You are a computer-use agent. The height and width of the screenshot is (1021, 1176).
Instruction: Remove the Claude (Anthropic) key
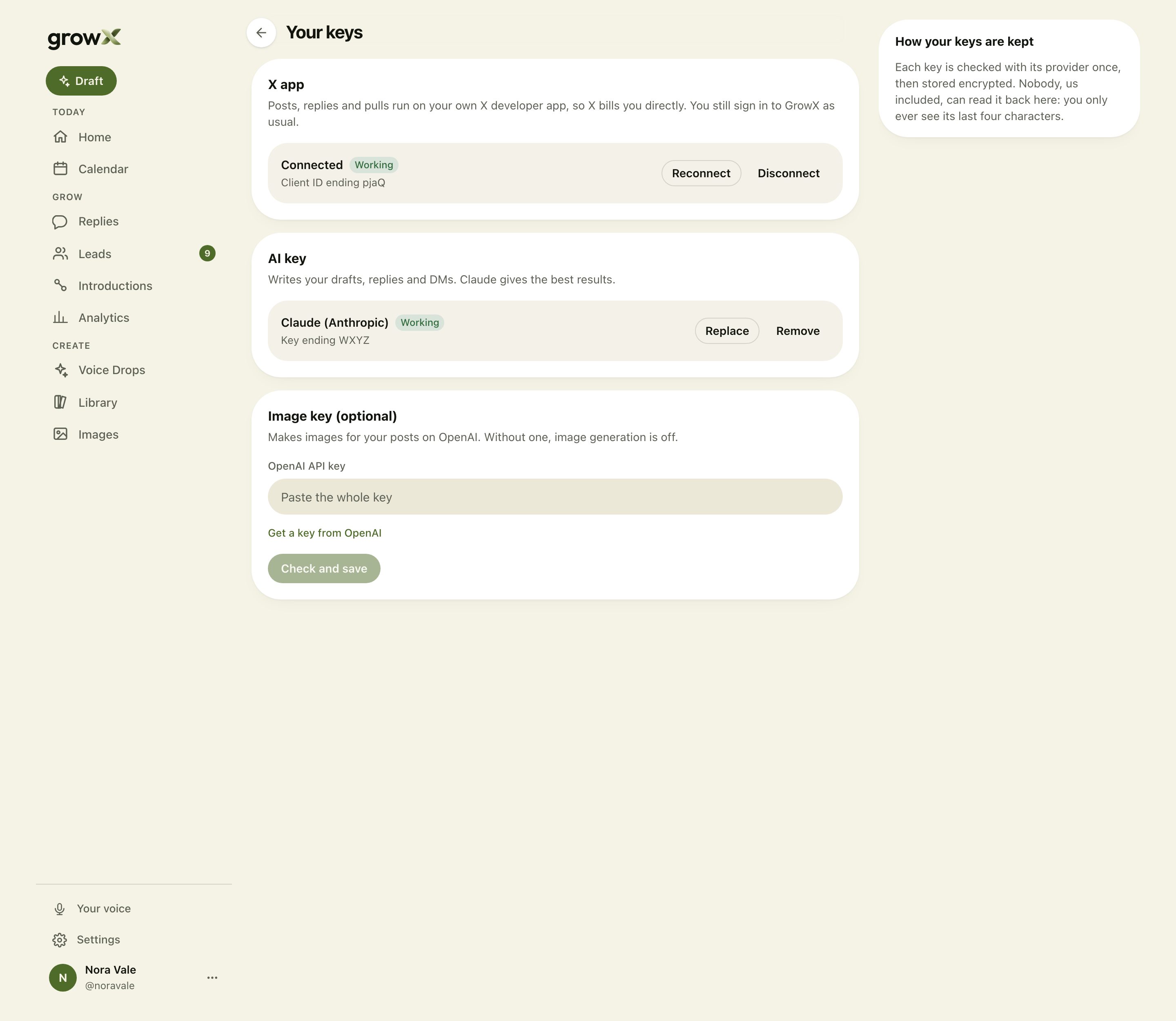point(797,331)
